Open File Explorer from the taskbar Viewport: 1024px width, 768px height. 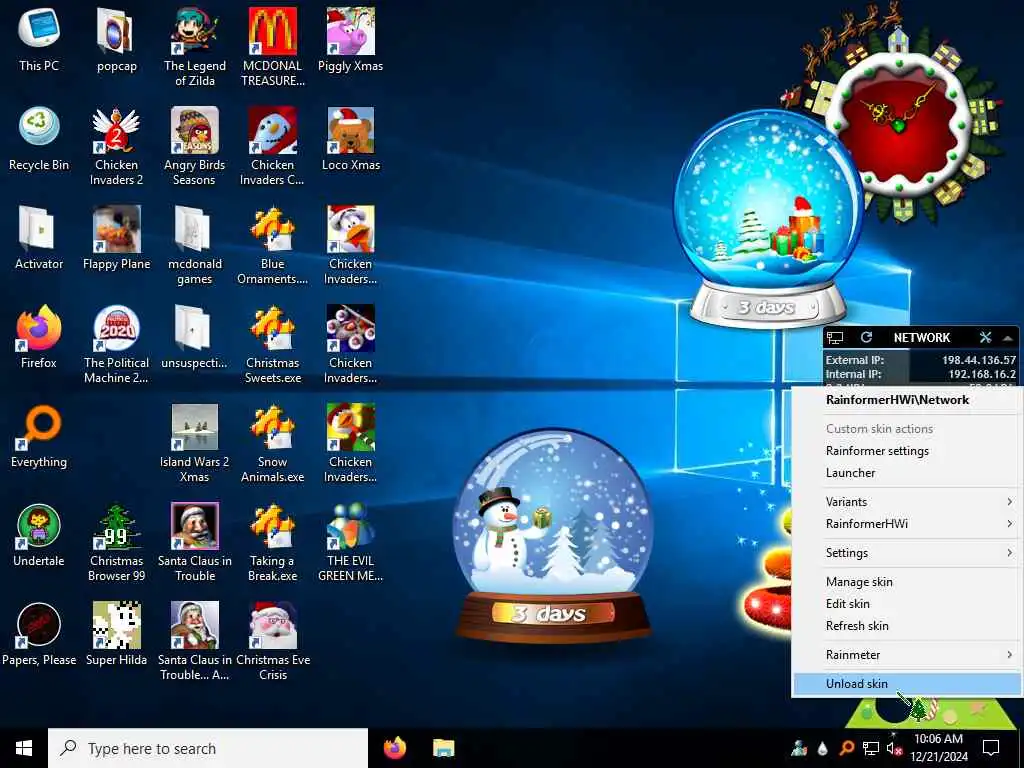tap(443, 748)
